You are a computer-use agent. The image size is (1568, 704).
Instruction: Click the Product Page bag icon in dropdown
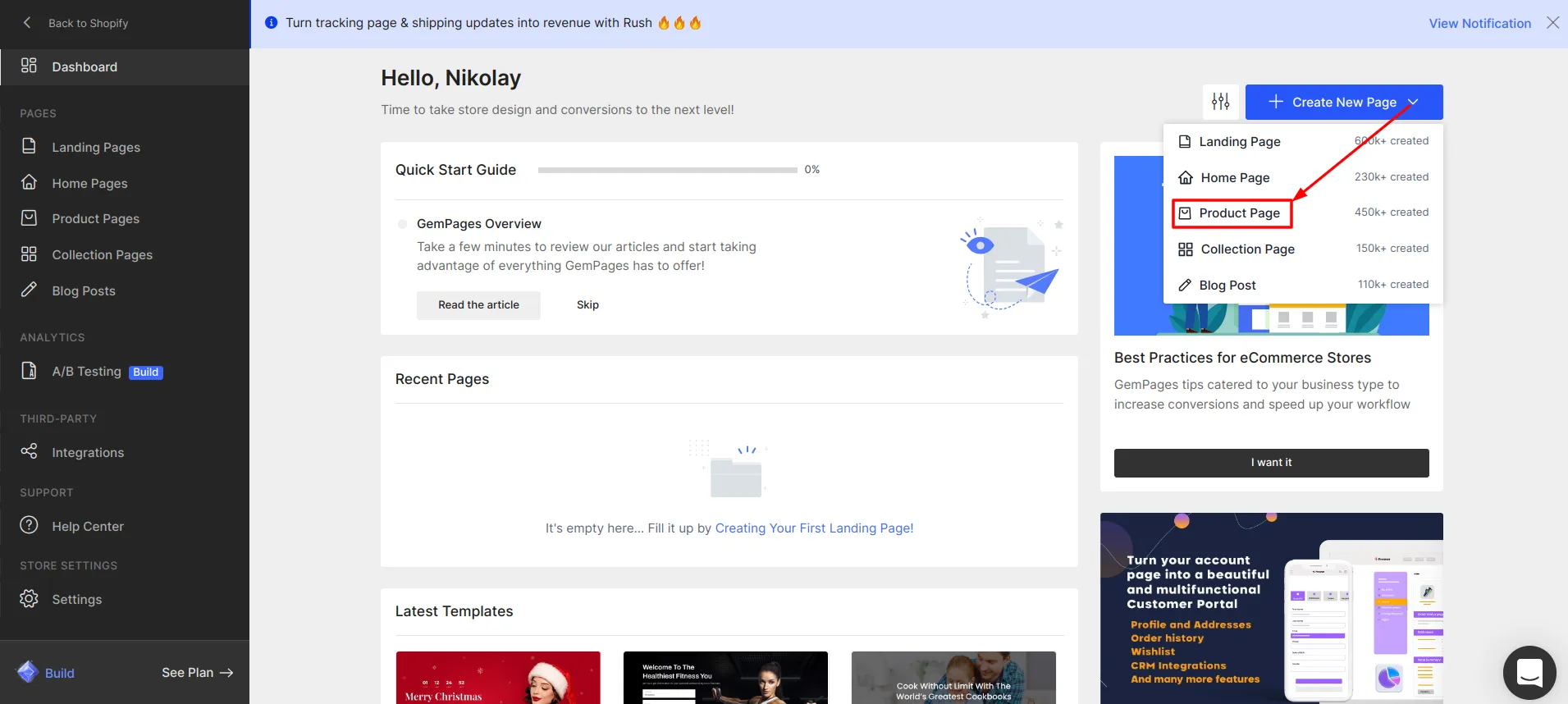(x=1185, y=213)
